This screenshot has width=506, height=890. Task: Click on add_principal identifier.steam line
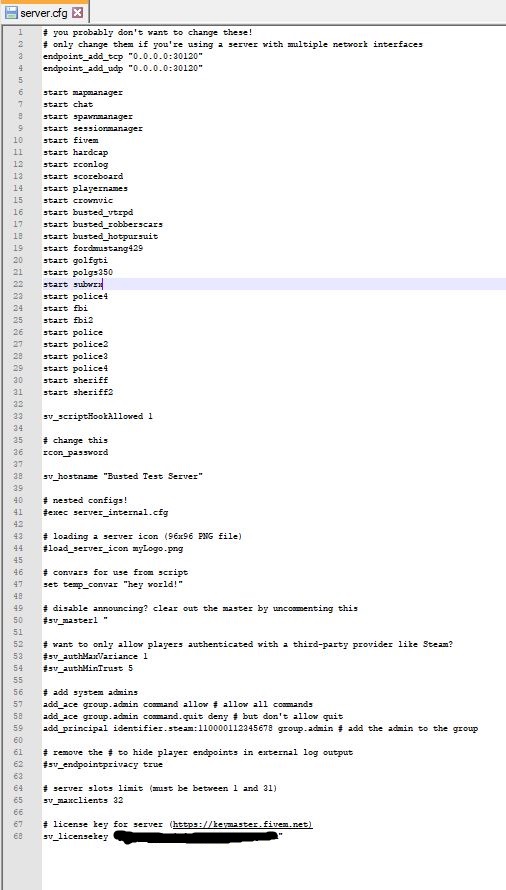click(x=260, y=728)
